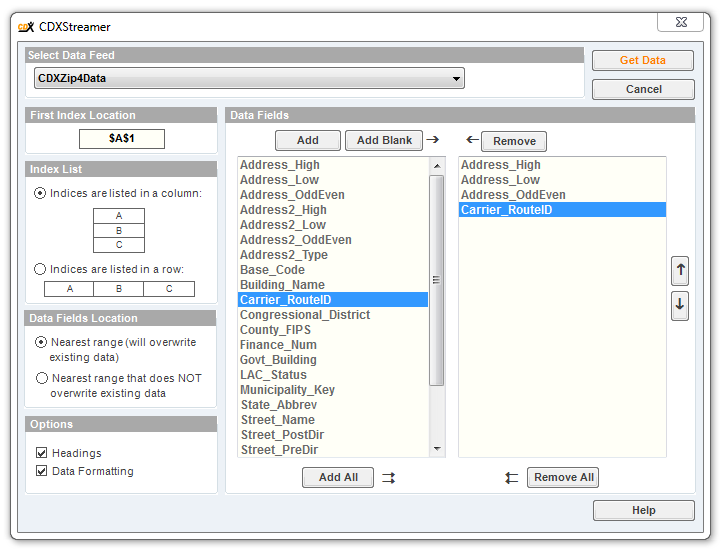
Task: Open the CDXZip4Data data feed dropdown
Action: 249,78
